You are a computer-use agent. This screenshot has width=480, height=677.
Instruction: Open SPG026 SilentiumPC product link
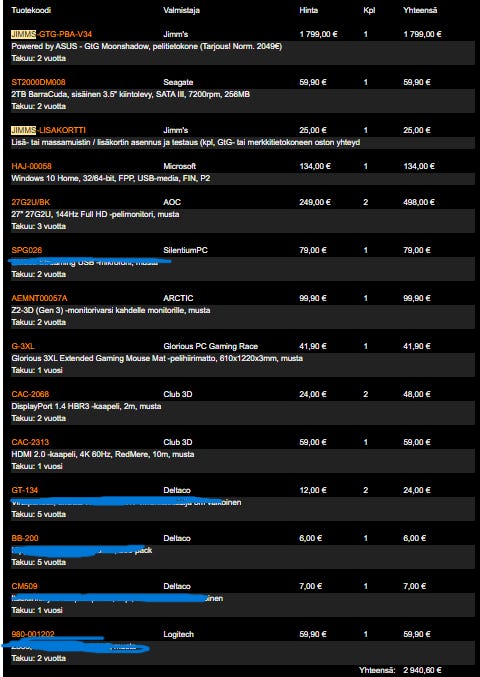click(27, 250)
